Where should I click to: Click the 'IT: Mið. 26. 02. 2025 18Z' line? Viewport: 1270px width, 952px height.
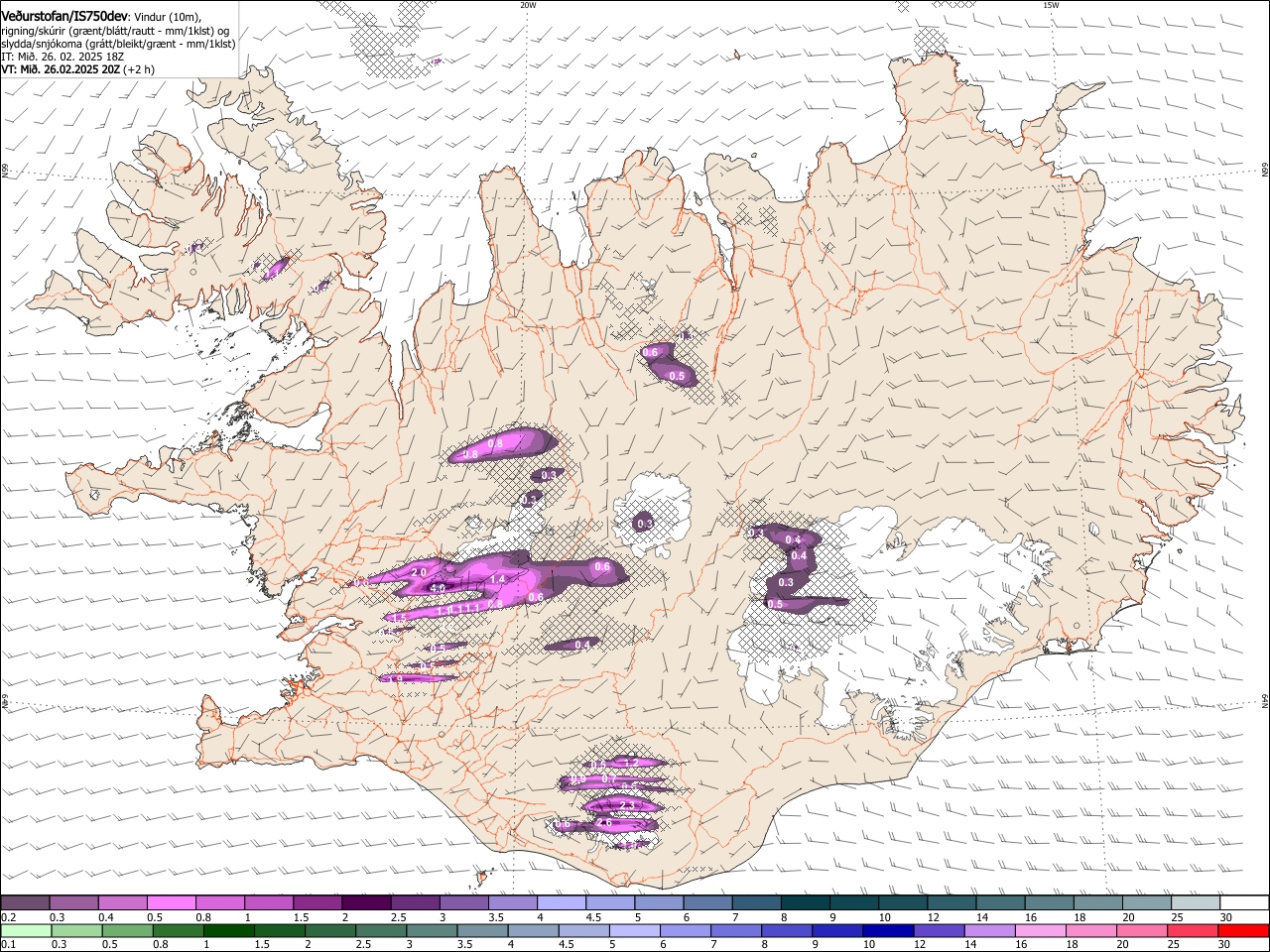63,57
